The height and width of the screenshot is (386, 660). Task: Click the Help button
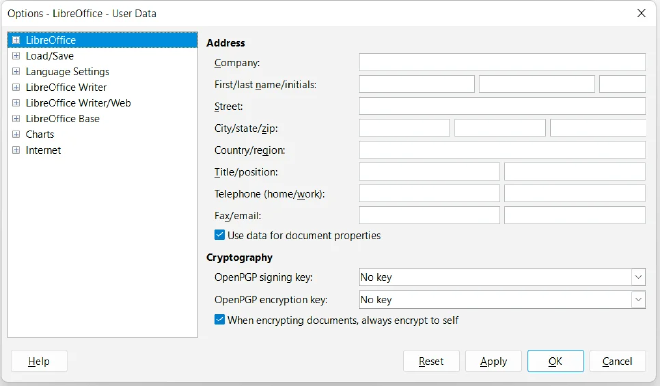pos(39,361)
